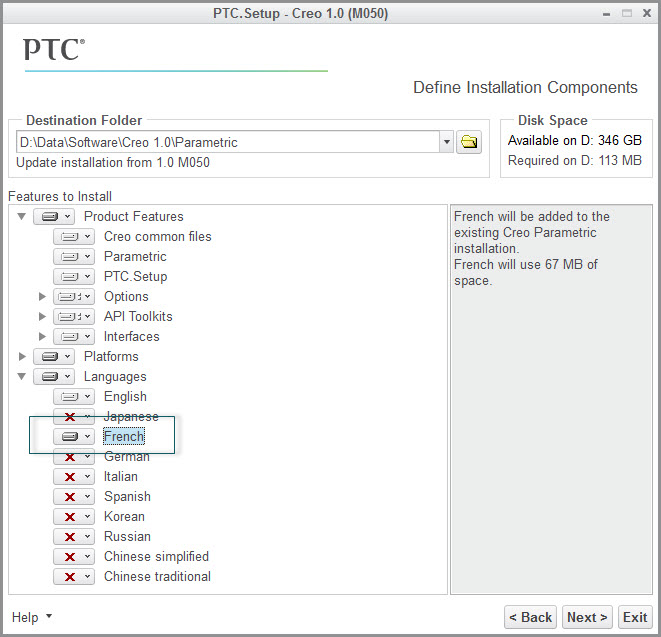Open the Help menu
The image size is (661, 637).
click(32, 617)
